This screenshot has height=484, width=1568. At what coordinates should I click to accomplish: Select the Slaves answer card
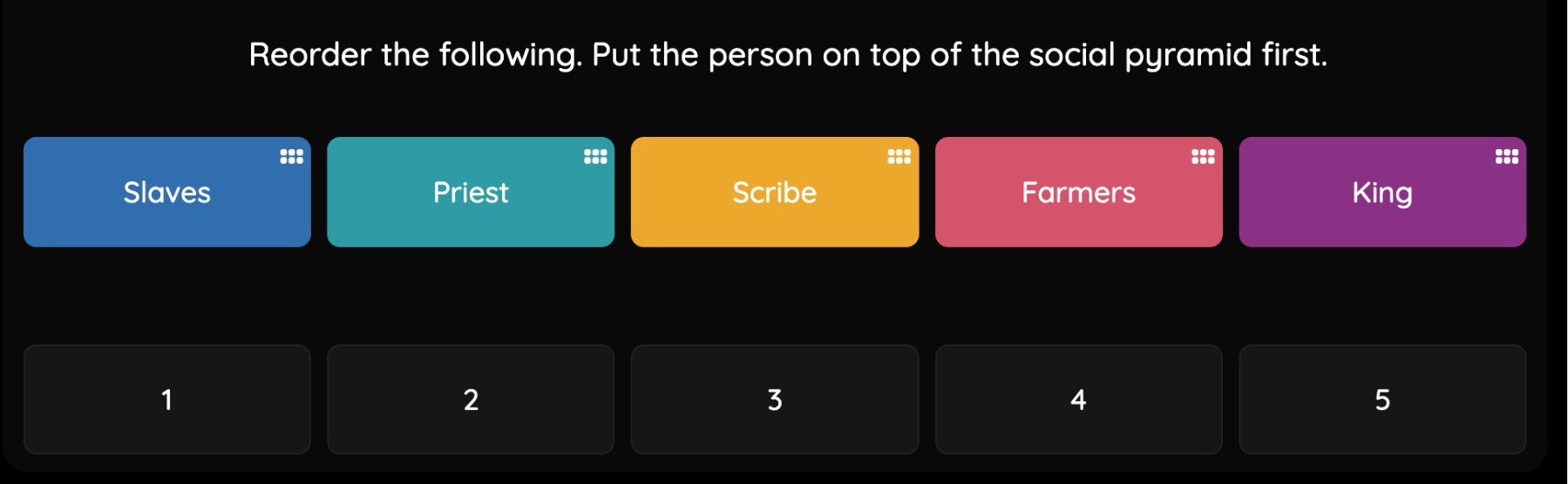pos(166,193)
